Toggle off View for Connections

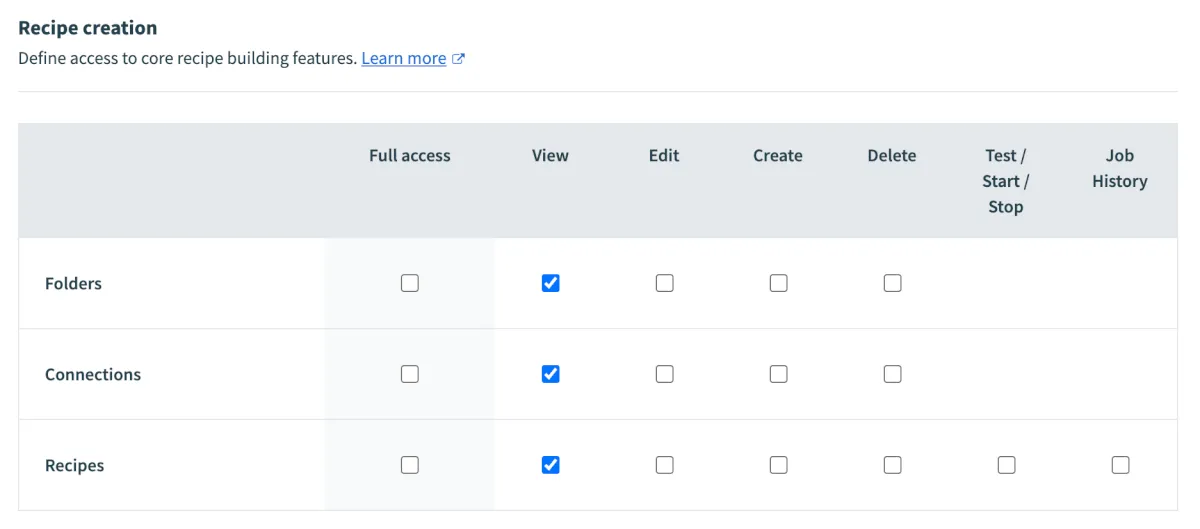550,374
